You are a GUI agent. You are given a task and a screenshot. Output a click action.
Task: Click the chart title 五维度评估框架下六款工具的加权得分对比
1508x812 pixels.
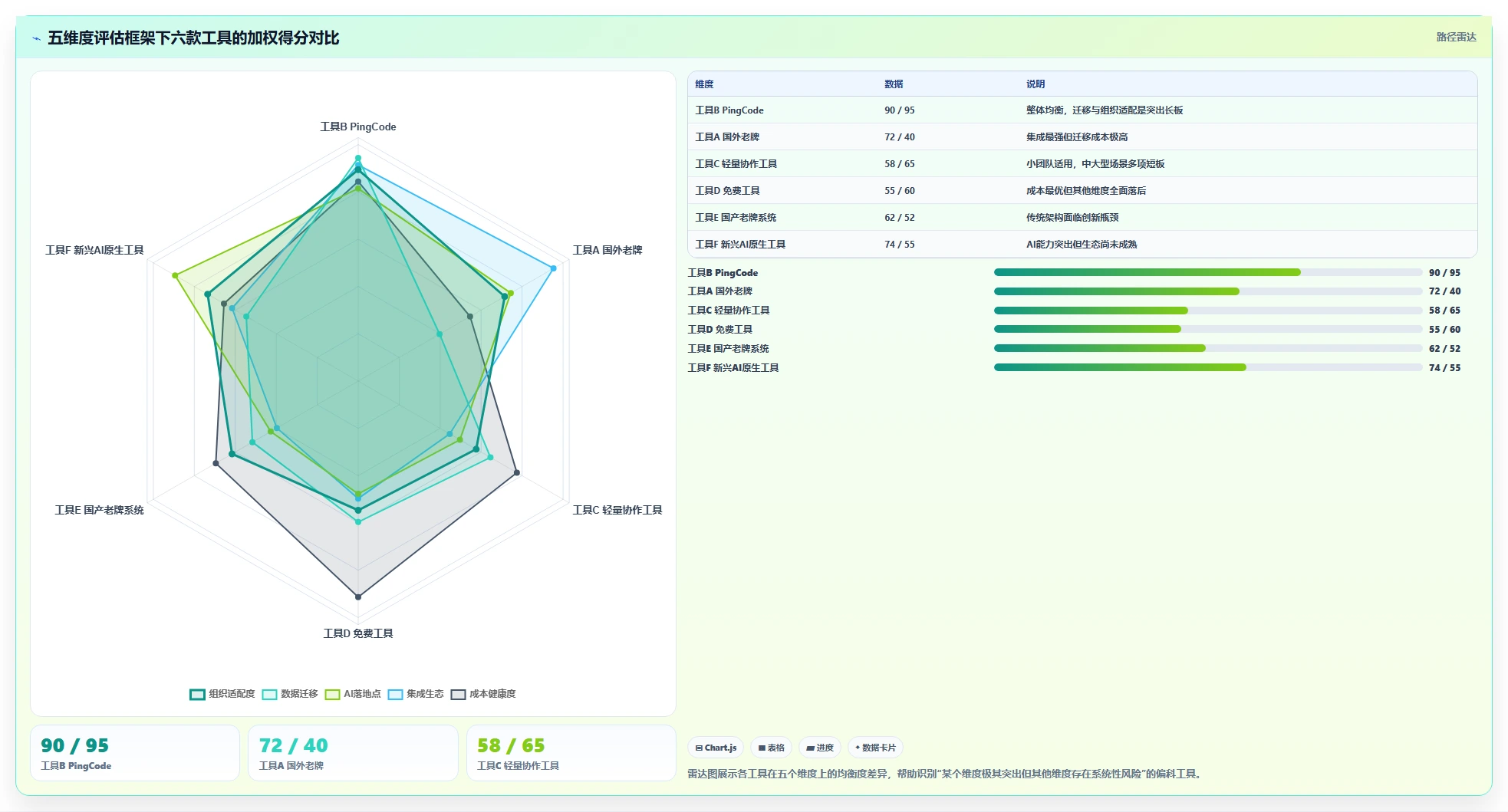click(x=193, y=38)
